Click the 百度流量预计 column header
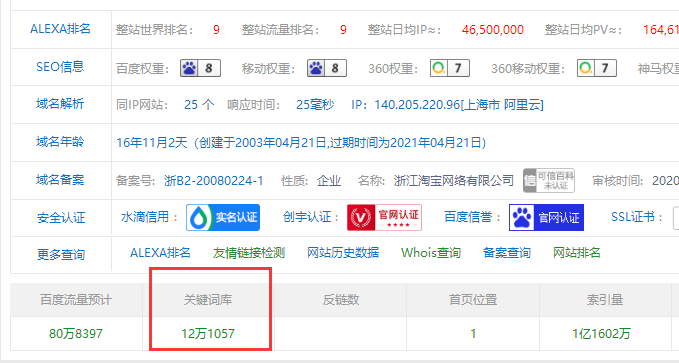 pos(76,300)
